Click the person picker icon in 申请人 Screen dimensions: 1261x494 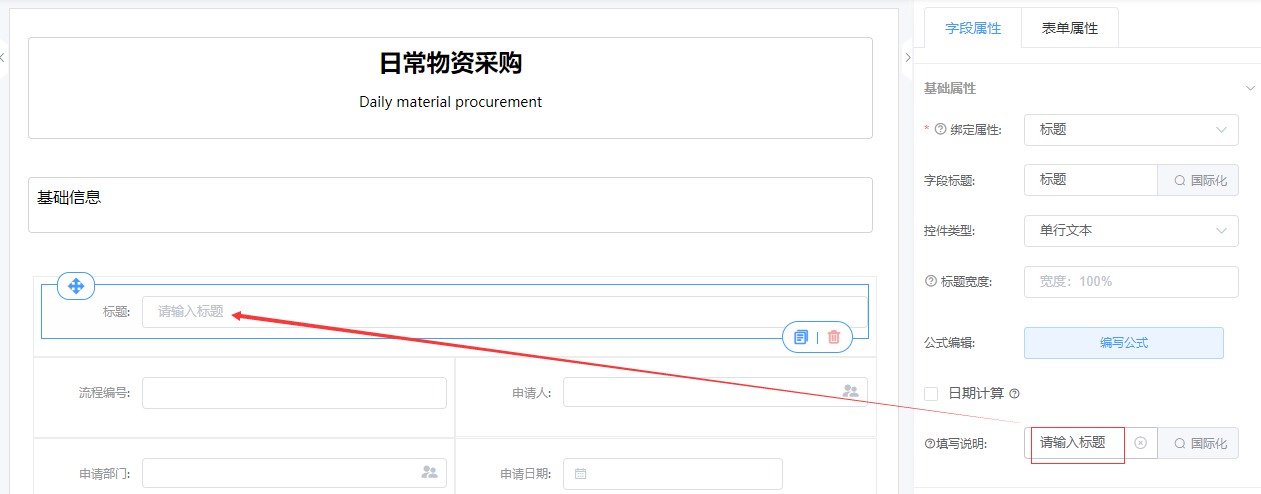coord(851,392)
